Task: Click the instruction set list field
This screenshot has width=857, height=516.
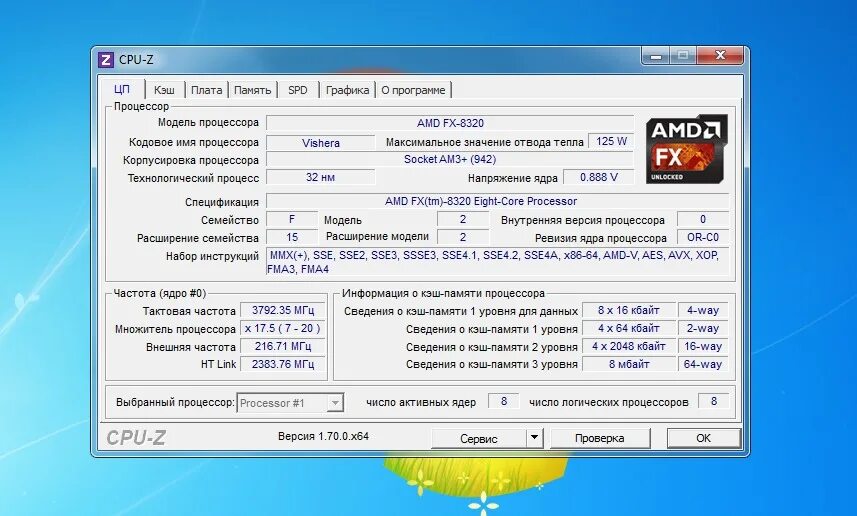Action: tap(497, 262)
